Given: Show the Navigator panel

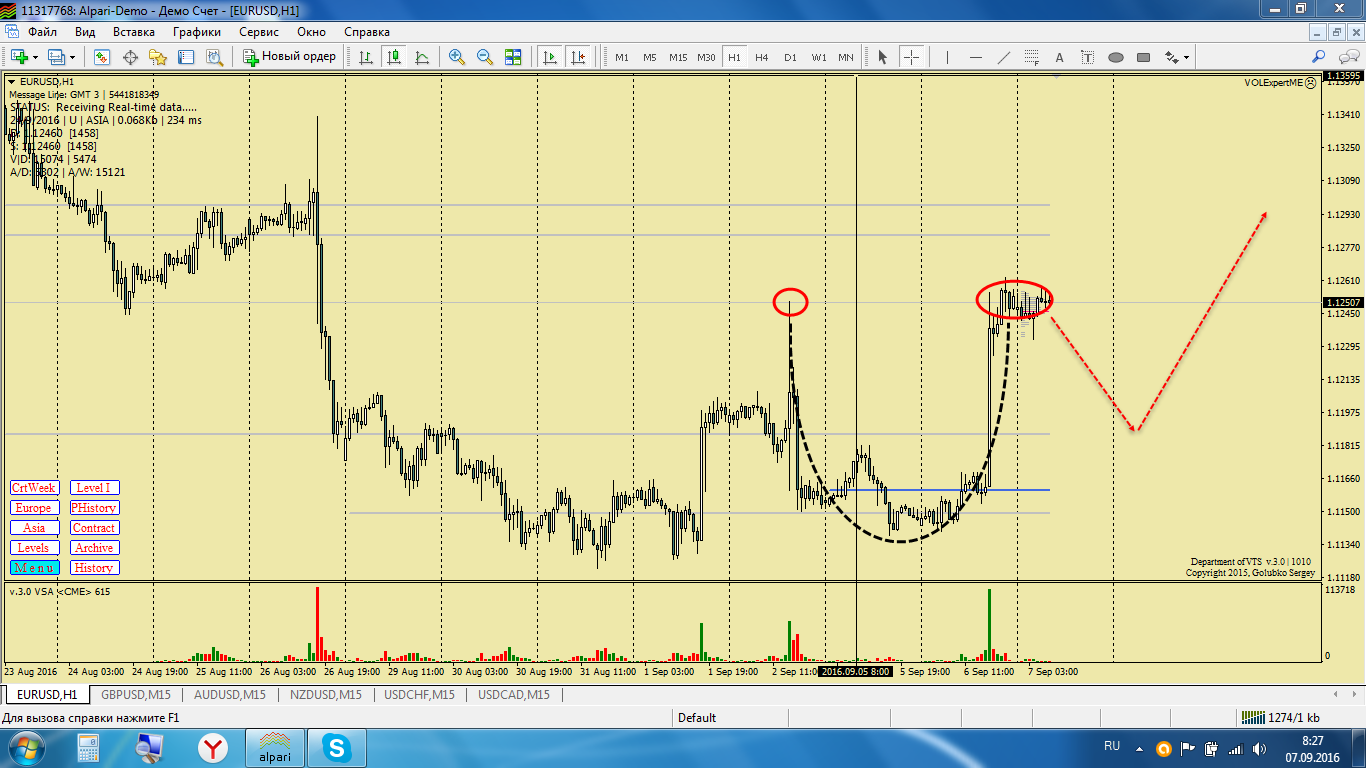Looking at the screenshot, I should click(157, 57).
